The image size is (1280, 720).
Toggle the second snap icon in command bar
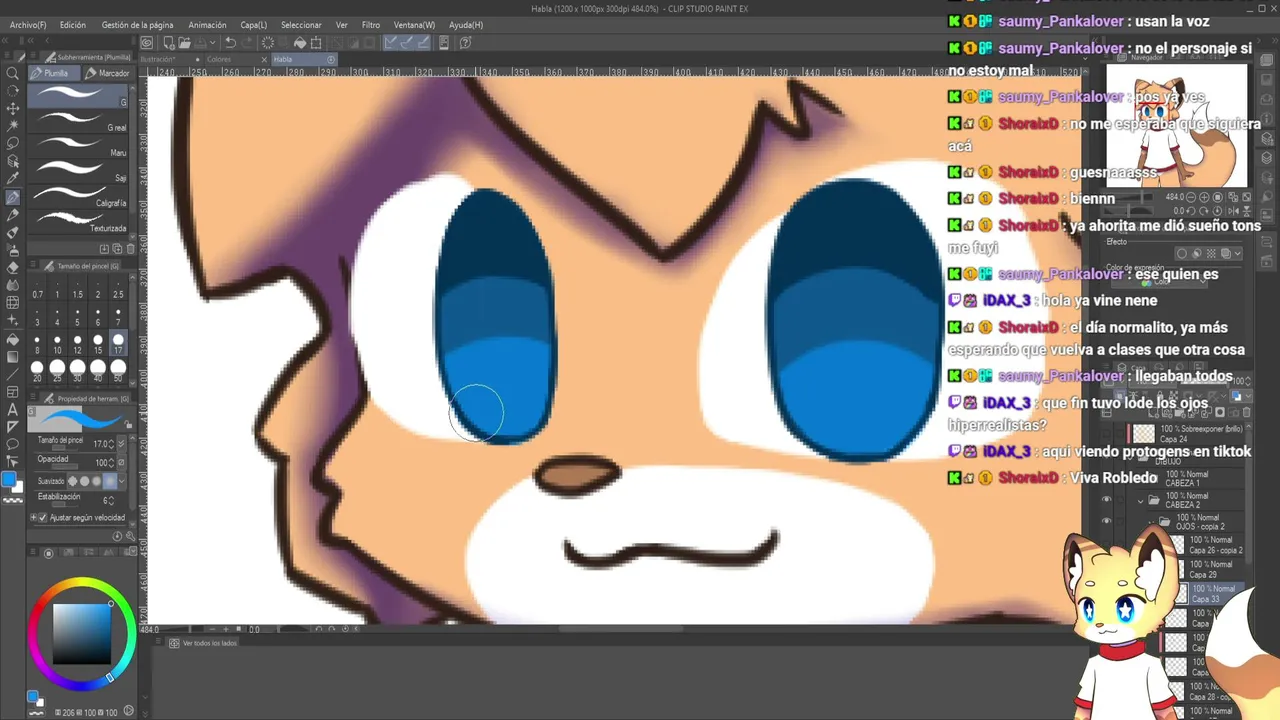tap(407, 43)
